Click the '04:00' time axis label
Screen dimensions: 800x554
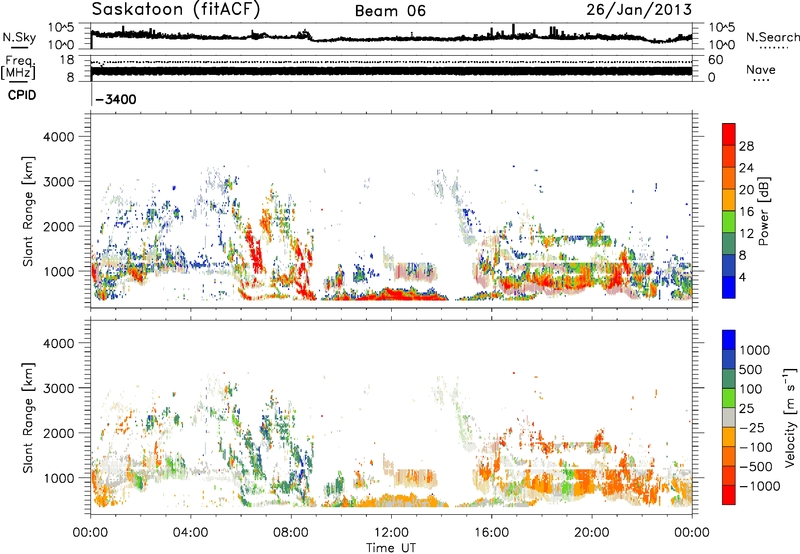[x=191, y=533]
